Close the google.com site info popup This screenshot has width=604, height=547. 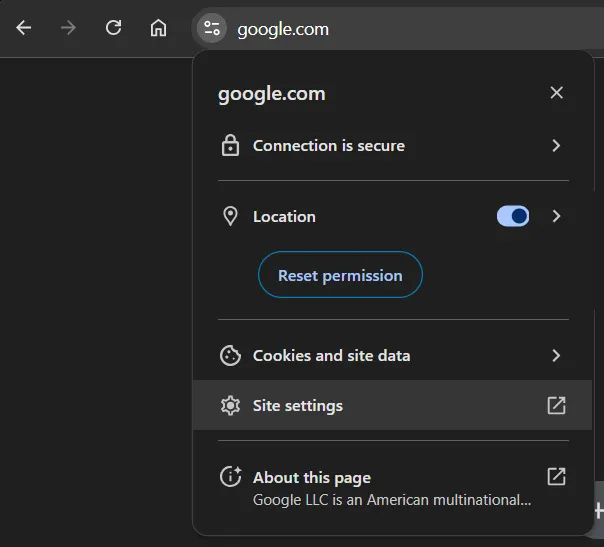[557, 93]
